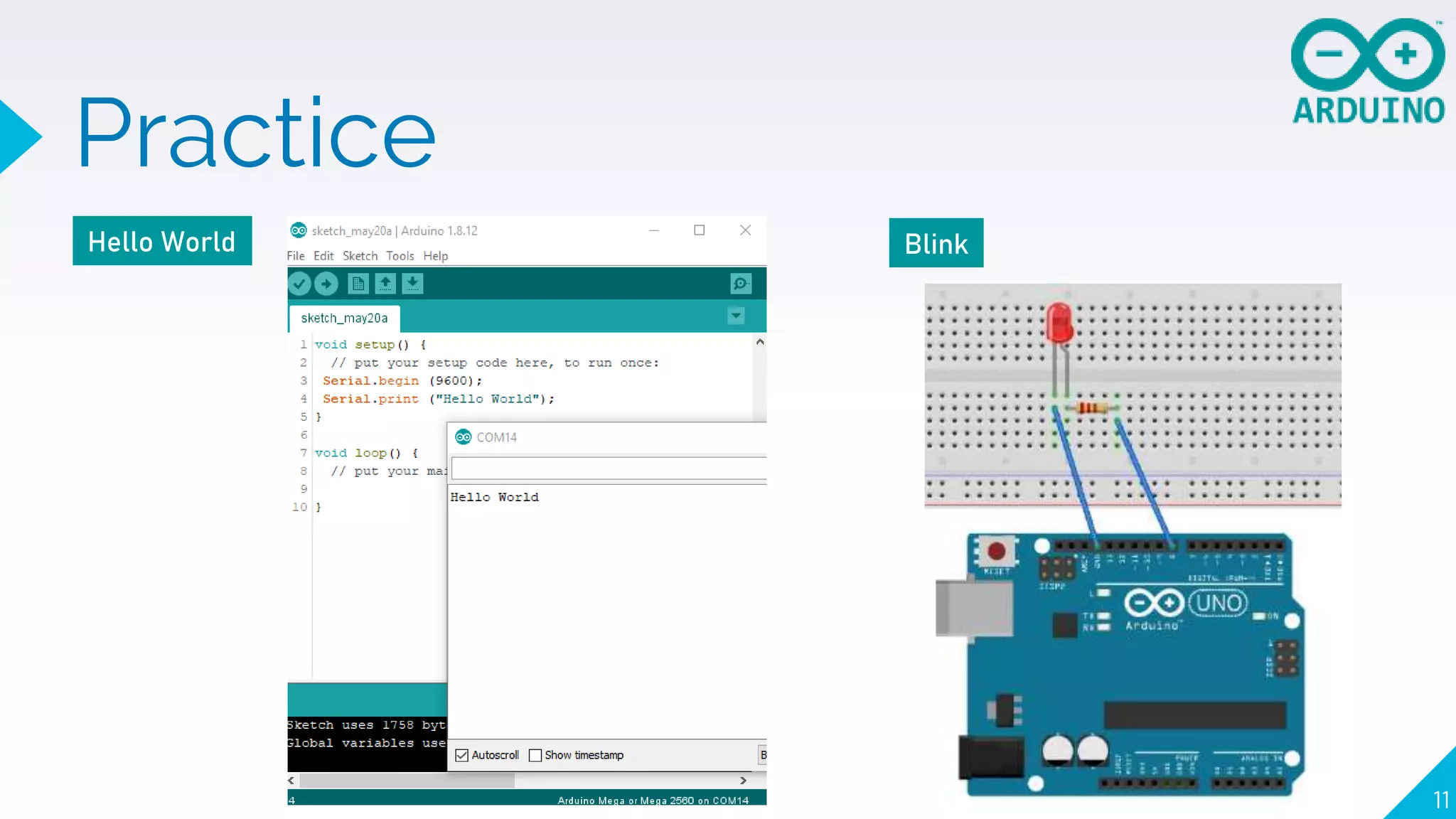This screenshot has width=1456, height=819.
Task: Open the Sketch menu
Action: tap(360, 256)
